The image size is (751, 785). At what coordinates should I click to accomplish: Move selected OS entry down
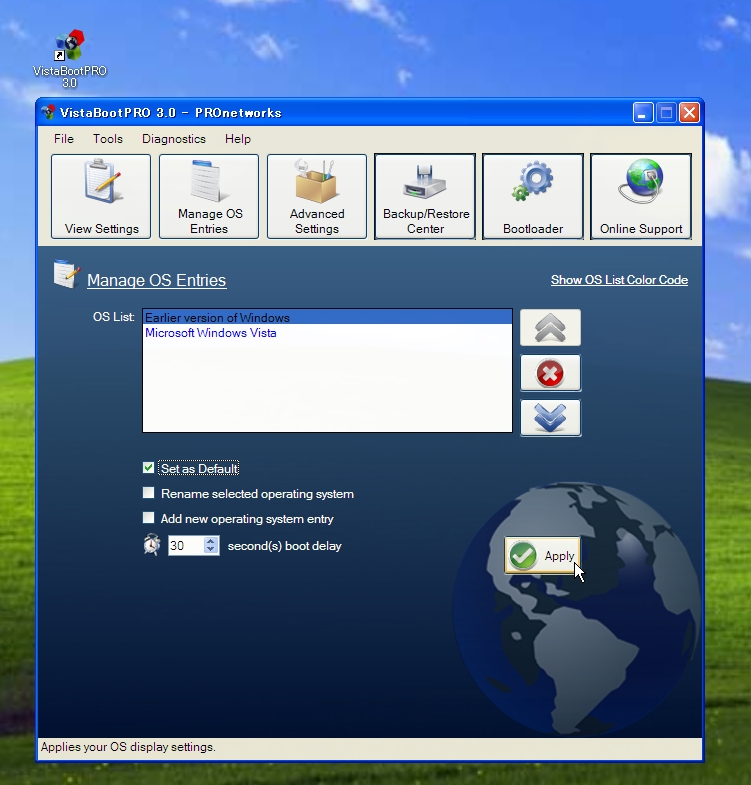click(550, 418)
